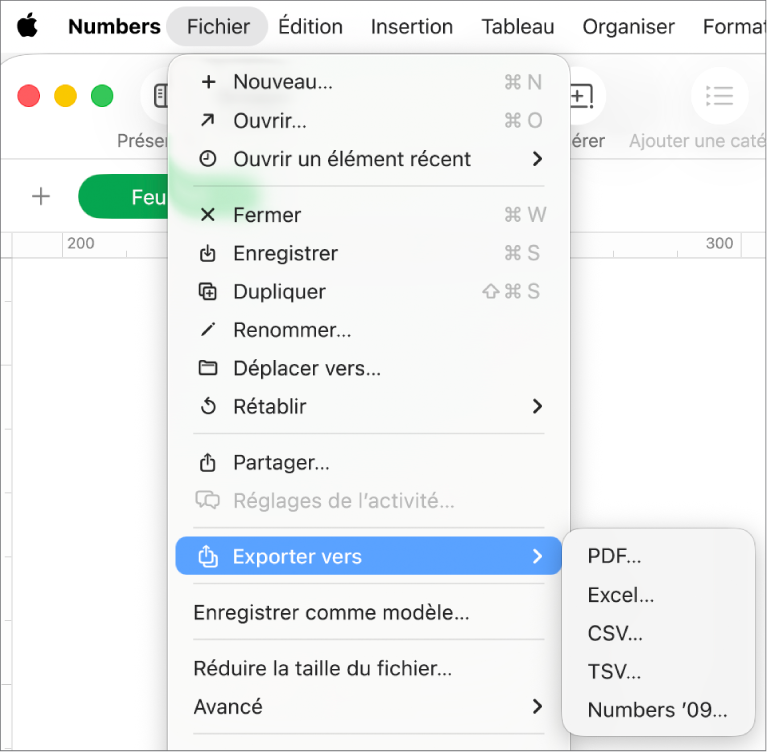Expand the Rétablir submenu chevron

(538, 406)
